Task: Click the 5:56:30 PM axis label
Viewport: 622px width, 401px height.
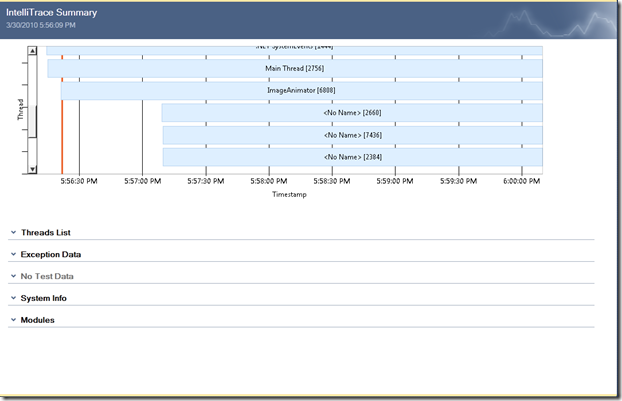Action: [79, 181]
